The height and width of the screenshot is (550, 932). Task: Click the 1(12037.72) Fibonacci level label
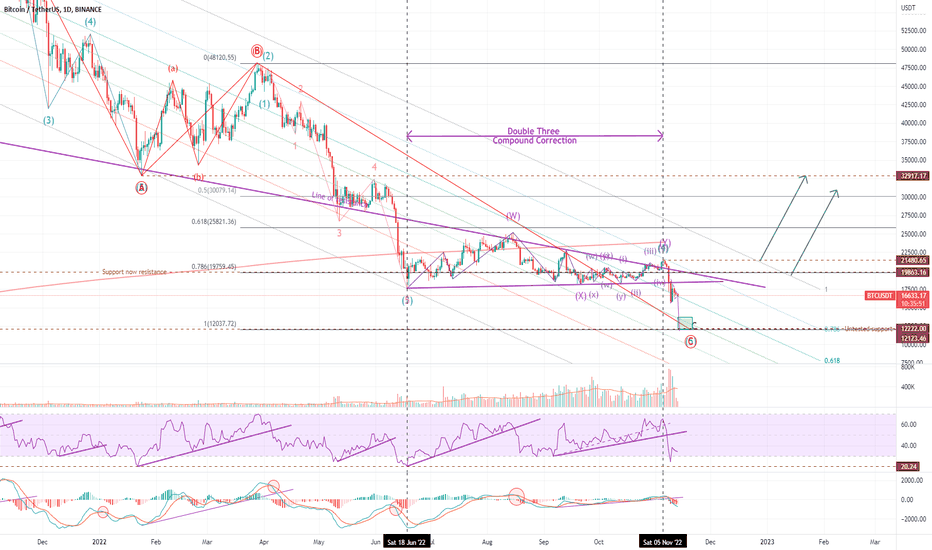pos(220,324)
